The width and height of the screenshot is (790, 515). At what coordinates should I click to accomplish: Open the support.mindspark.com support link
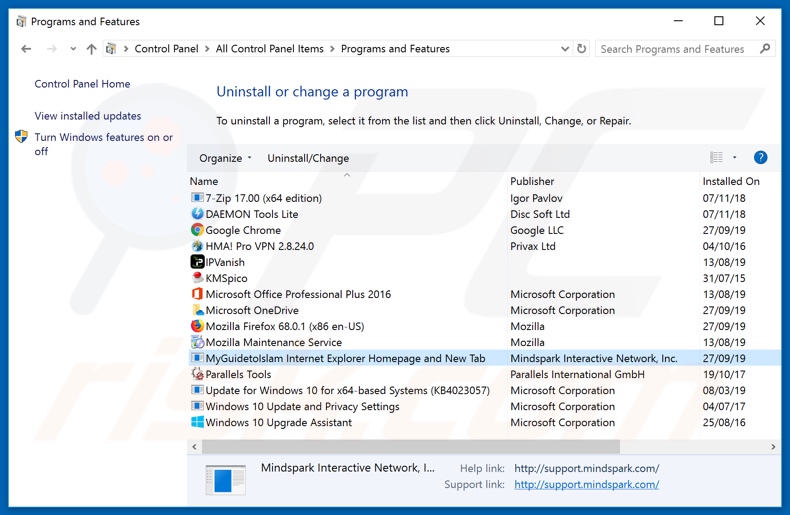586,485
